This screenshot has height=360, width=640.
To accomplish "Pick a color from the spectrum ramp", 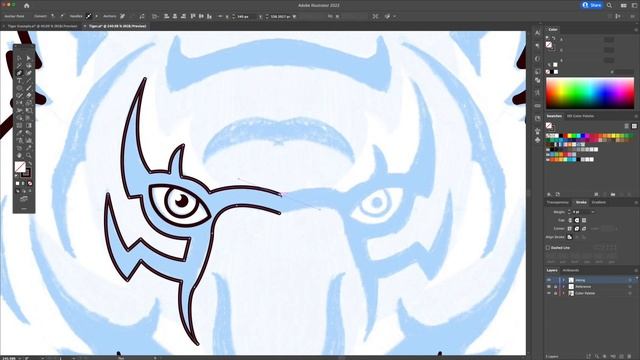I will [590, 93].
